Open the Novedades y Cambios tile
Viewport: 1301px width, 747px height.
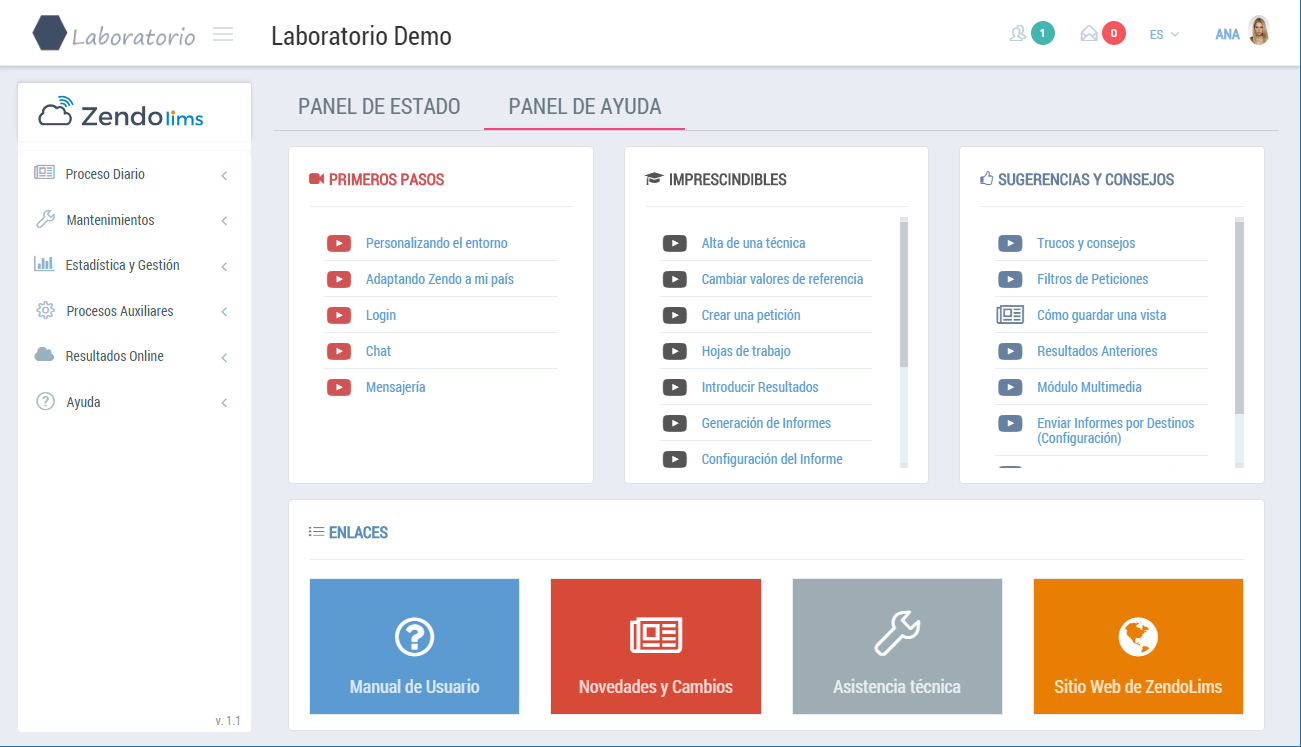[656, 647]
